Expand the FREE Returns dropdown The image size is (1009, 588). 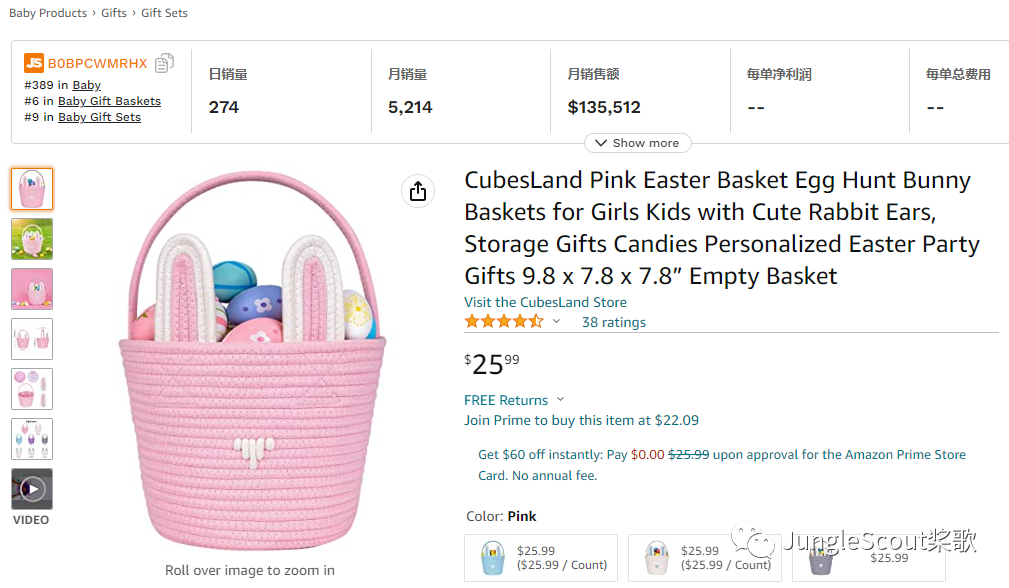pyautogui.click(x=560, y=400)
